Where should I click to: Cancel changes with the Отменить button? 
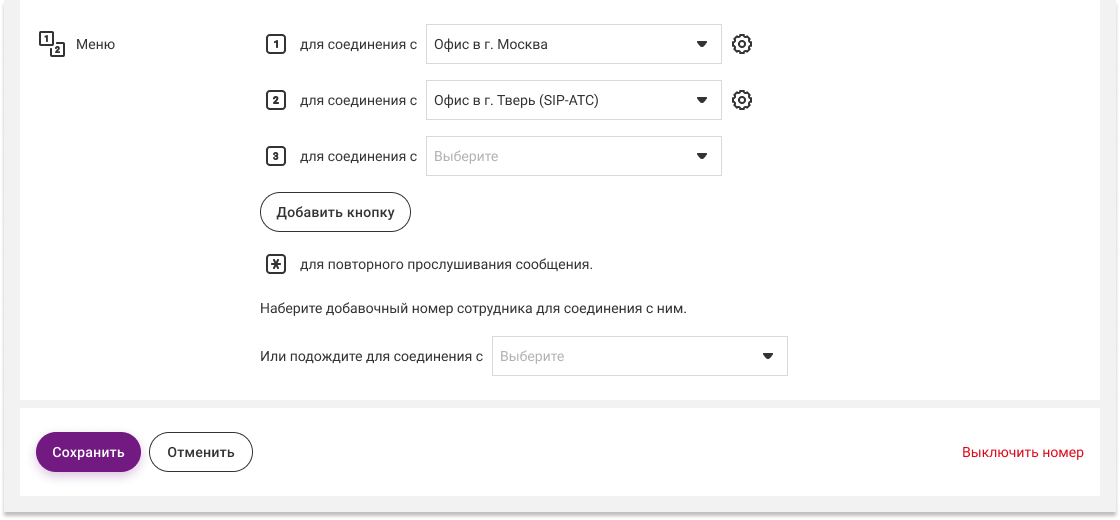(201, 452)
